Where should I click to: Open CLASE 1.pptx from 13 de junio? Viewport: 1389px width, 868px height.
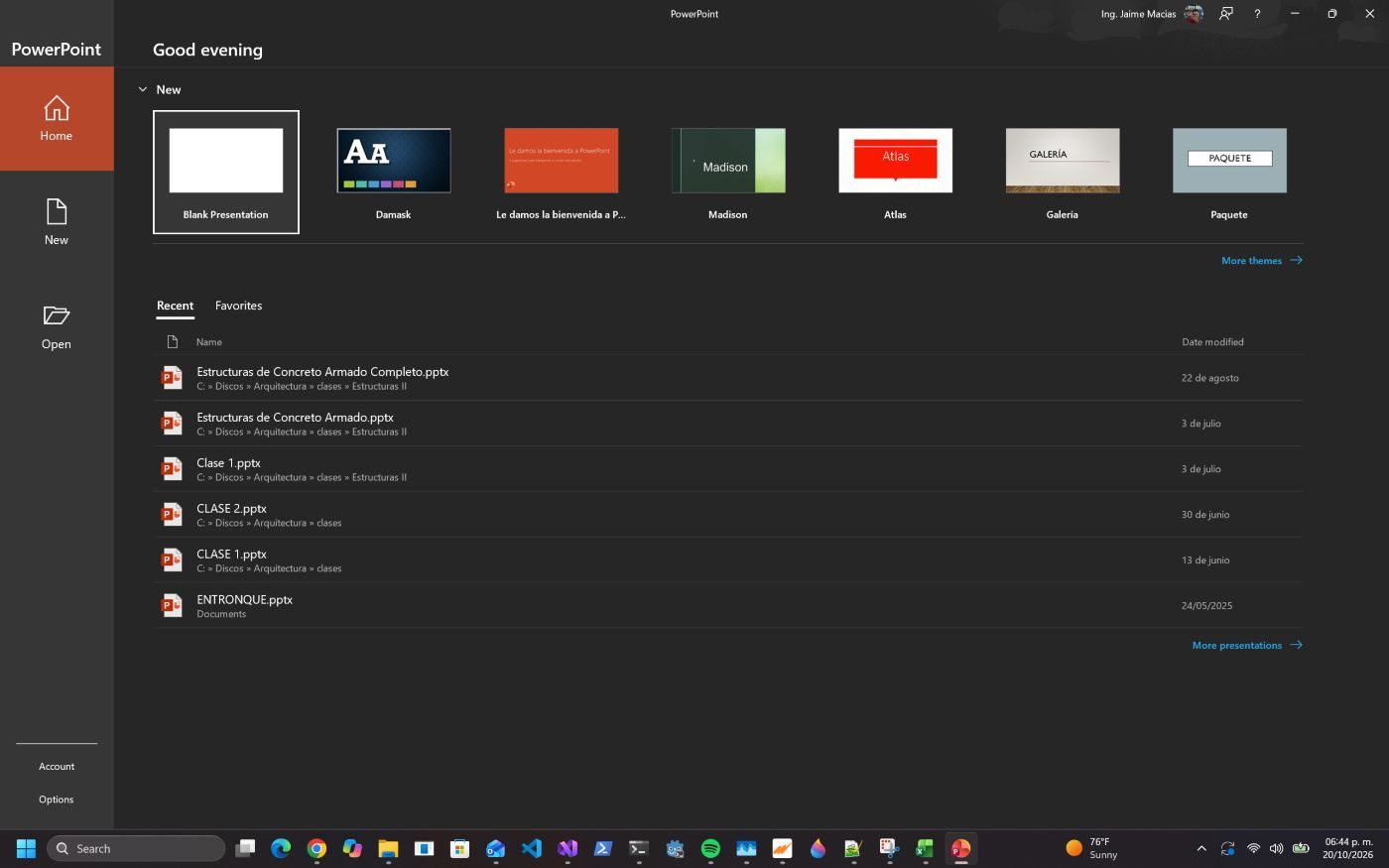(x=728, y=560)
